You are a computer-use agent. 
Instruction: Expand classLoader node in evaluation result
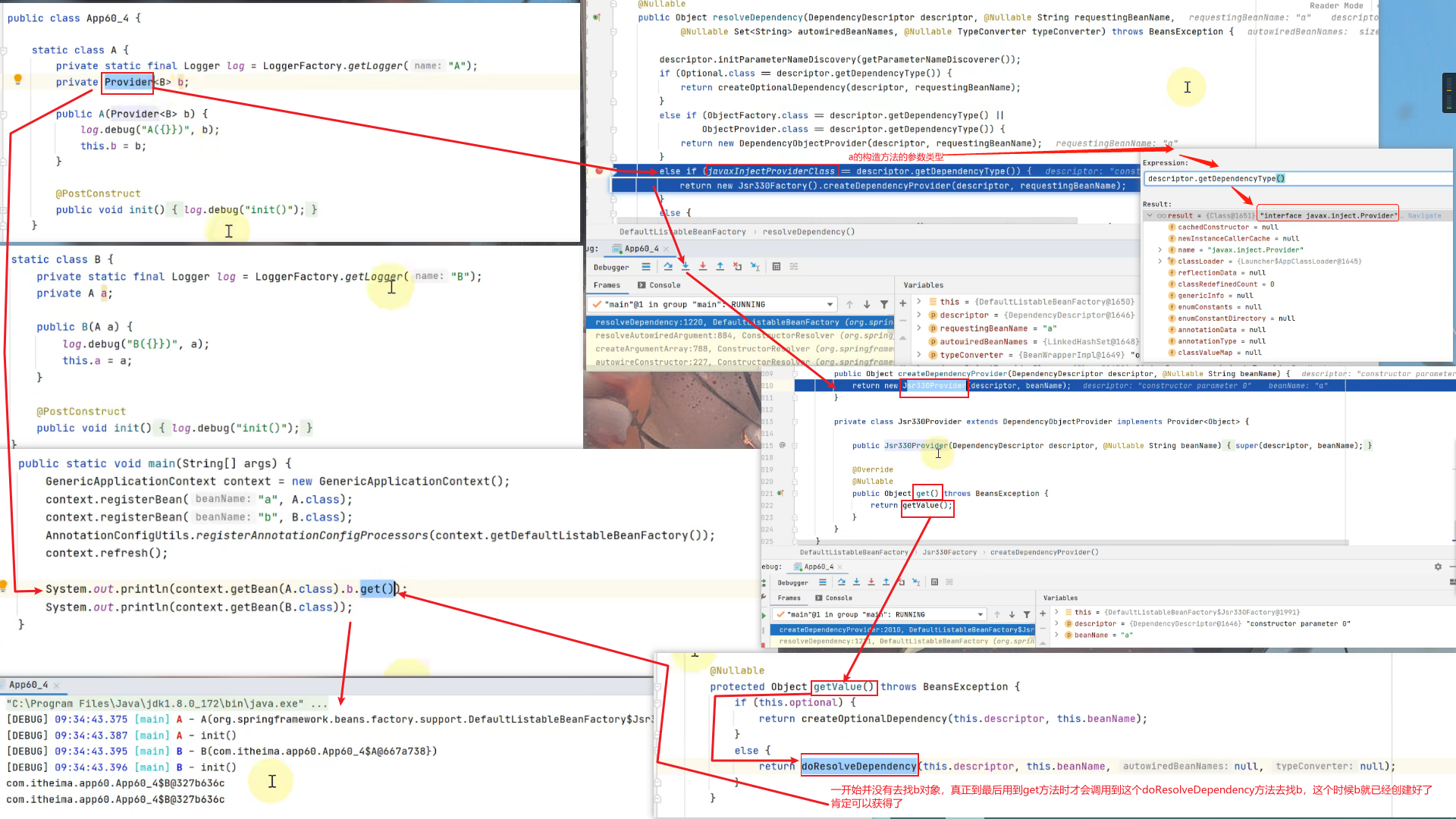pos(1159,262)
